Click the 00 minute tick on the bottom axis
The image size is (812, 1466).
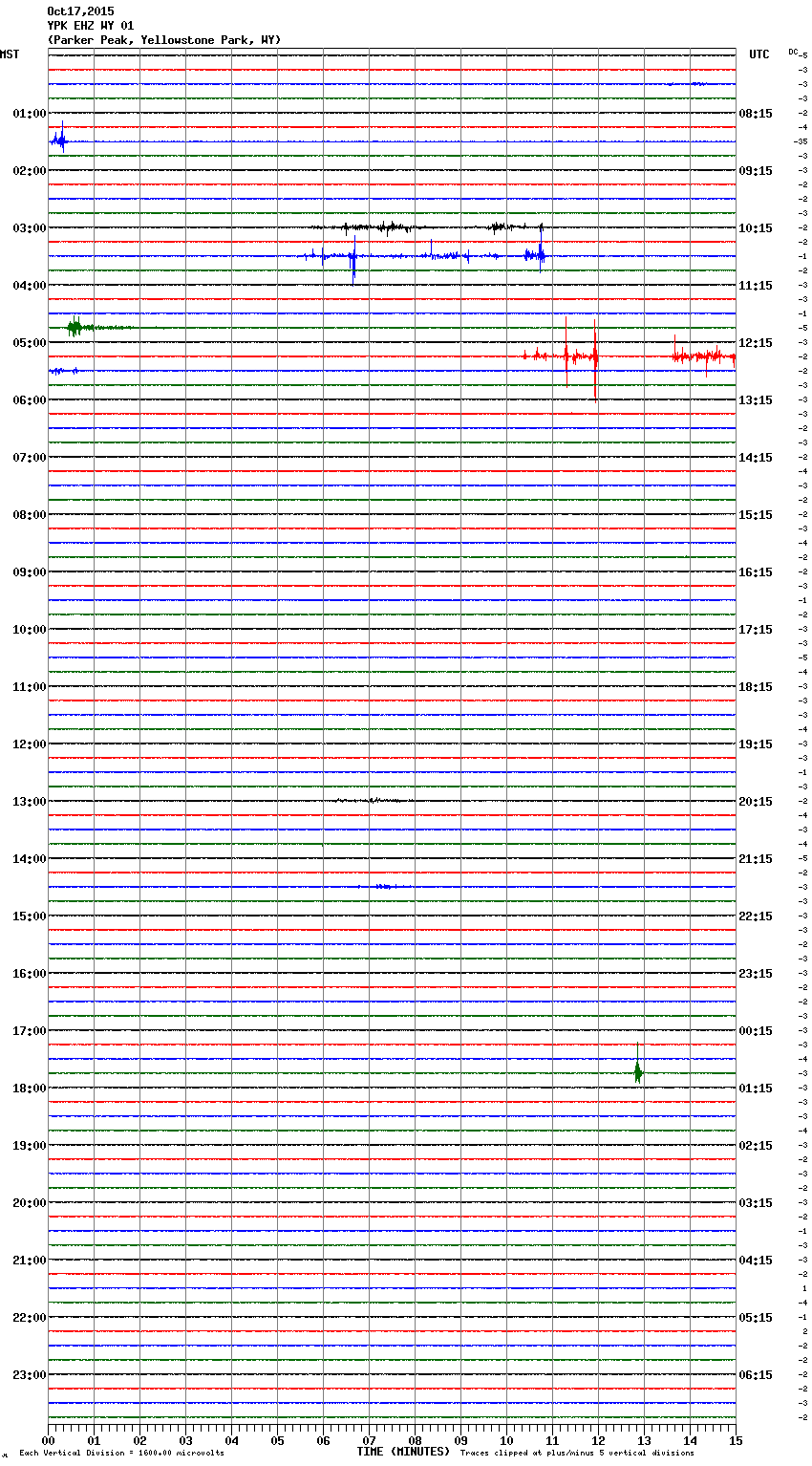coord(48,1440)
